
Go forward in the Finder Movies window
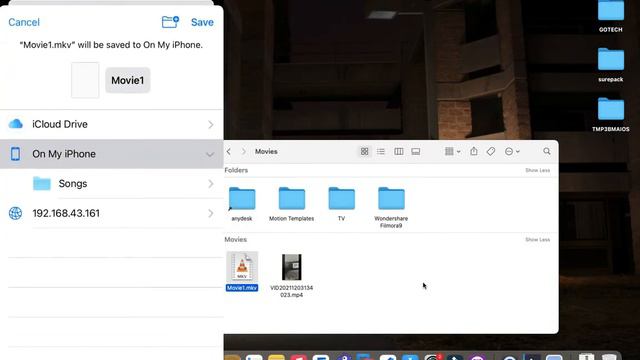point(244,151)
